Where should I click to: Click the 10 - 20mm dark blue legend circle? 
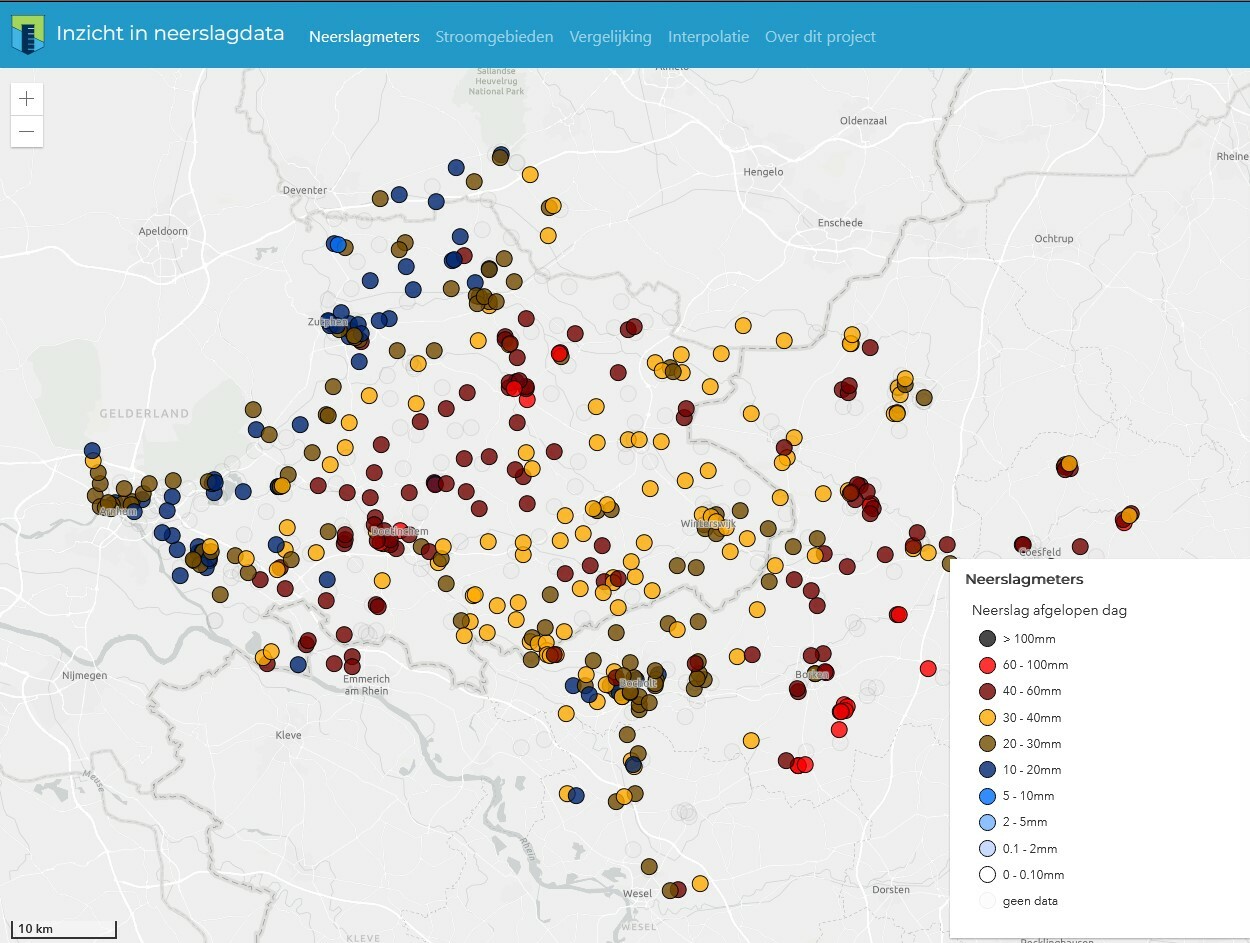pyautogui.click(x=988, y=770)
